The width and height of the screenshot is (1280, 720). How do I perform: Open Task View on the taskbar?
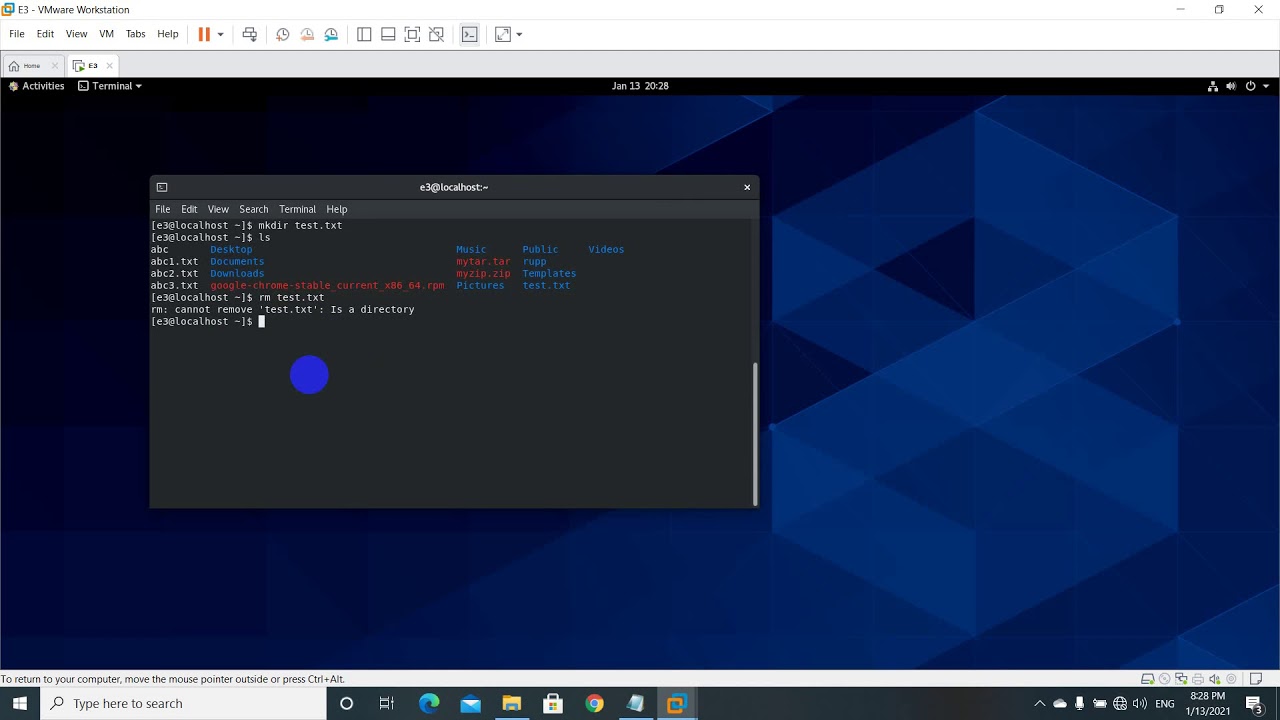[386, 703]
